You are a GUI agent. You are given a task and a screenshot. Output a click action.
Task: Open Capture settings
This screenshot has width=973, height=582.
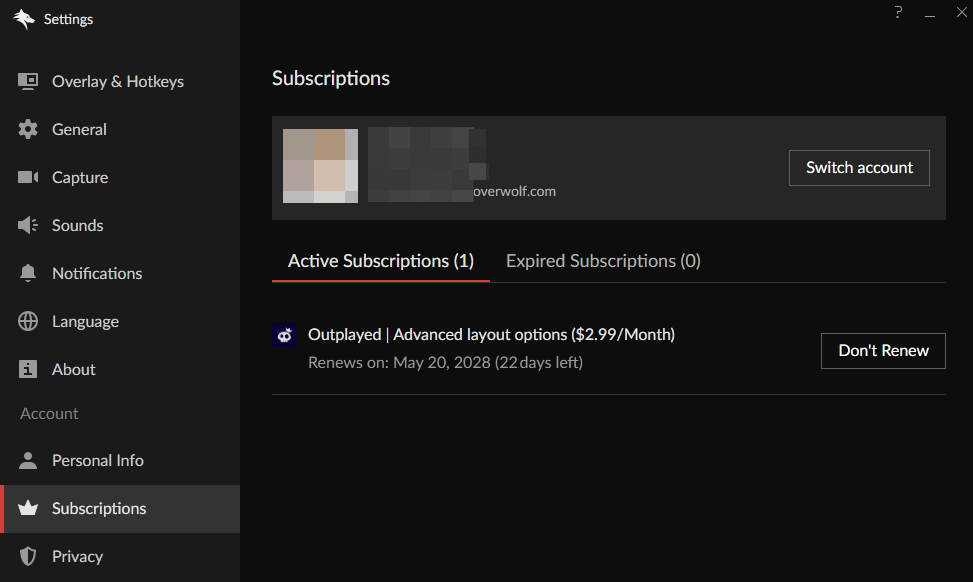click(x=120, y=177)
